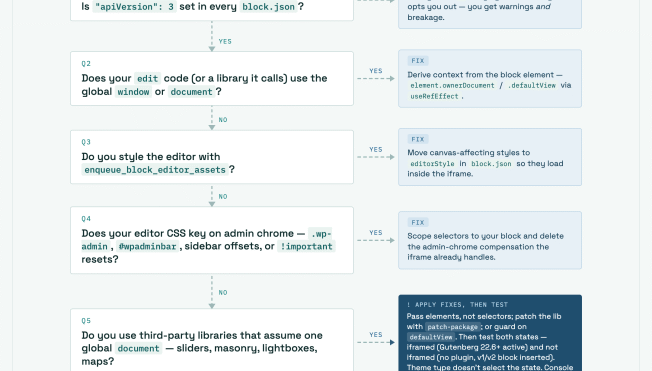Click the FIX badge above "Move canvas-affecting styles"

pyautogui.click(x=418, y=139)
